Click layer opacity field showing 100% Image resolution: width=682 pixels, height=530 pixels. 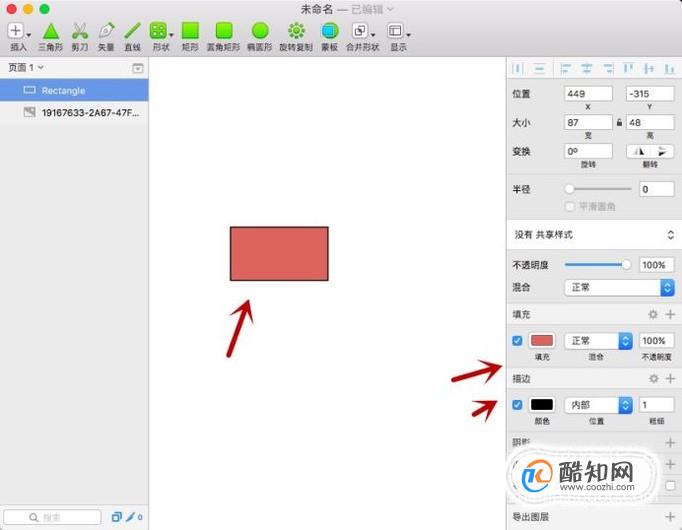point(656,265)
